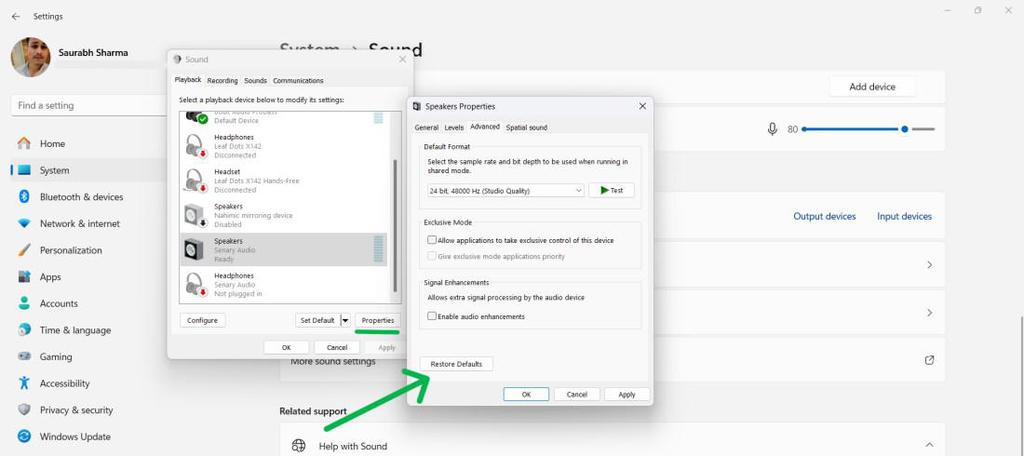Check Allow applications to take exclusive control
The height and width of the screenshot is (456, 1024).
point(432,240)
